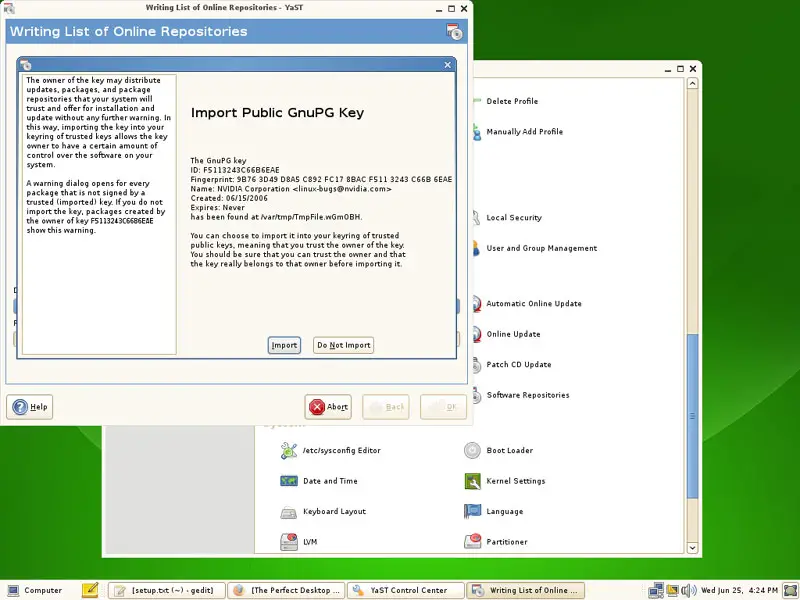Switch to The Perfect Desktop browser window

point(286,590)
